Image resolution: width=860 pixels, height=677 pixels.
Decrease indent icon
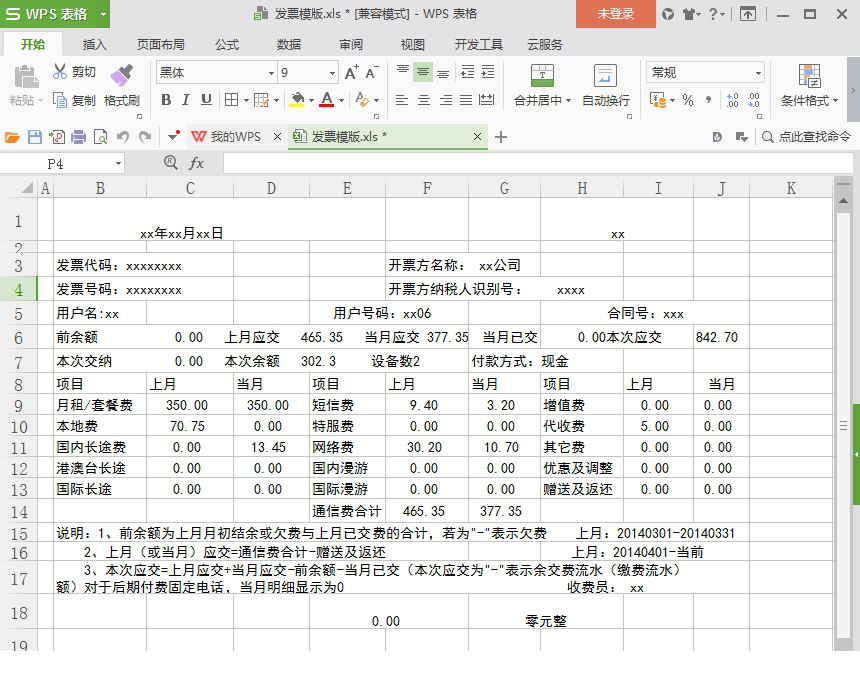[467, 72]
